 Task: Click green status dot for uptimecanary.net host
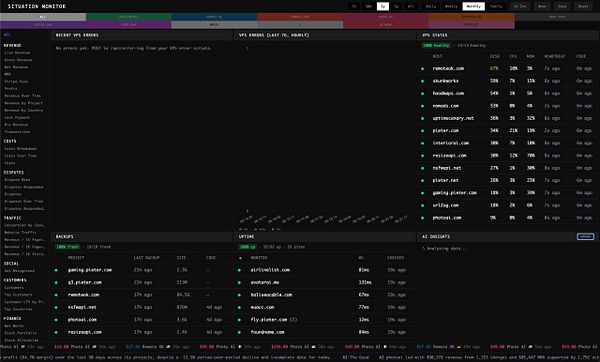click(x=422, y=119)
